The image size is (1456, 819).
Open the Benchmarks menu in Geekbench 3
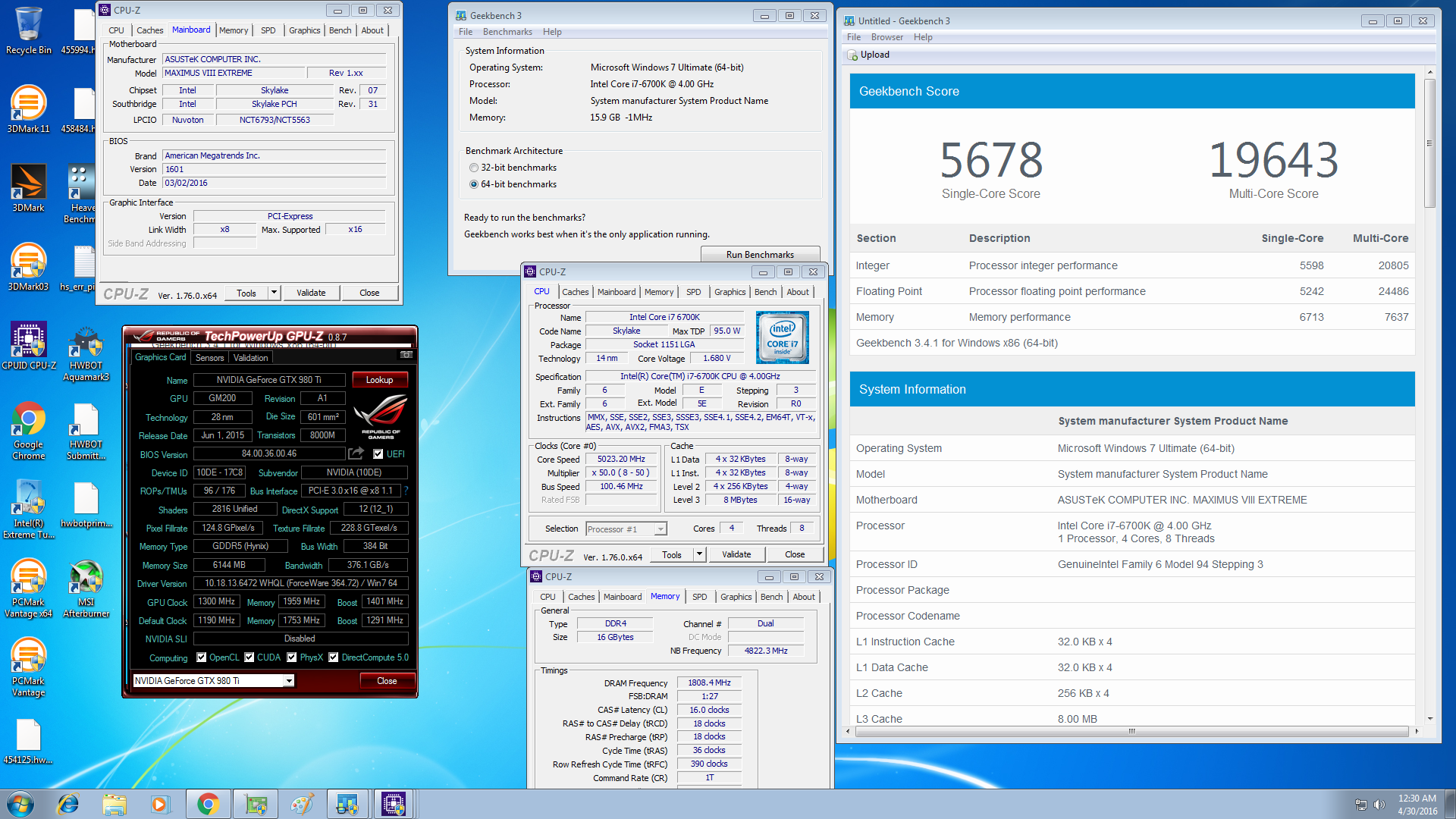pos(507,32)
